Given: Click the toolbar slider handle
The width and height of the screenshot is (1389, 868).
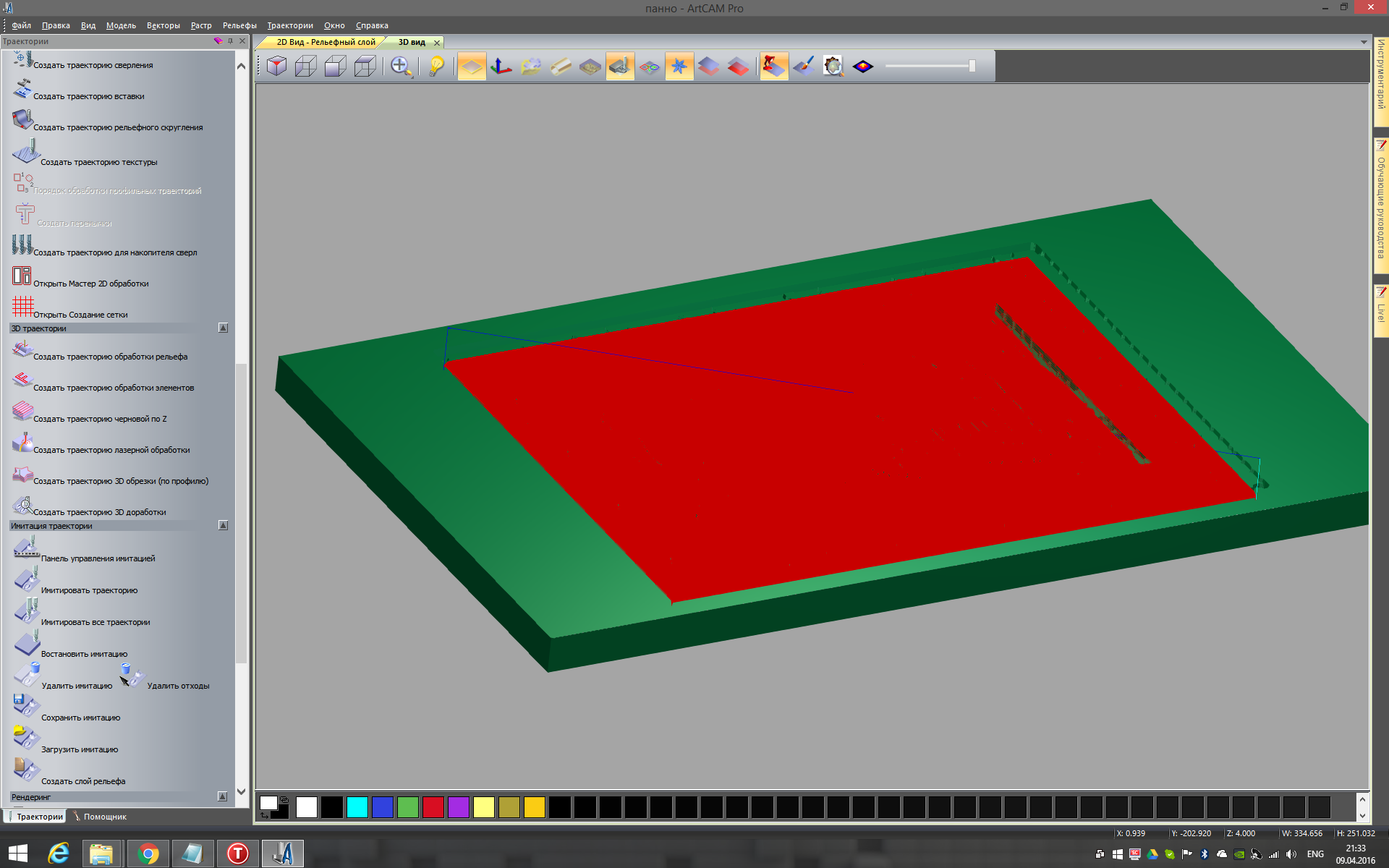Looking at the screenshot, I should [972, 67].
